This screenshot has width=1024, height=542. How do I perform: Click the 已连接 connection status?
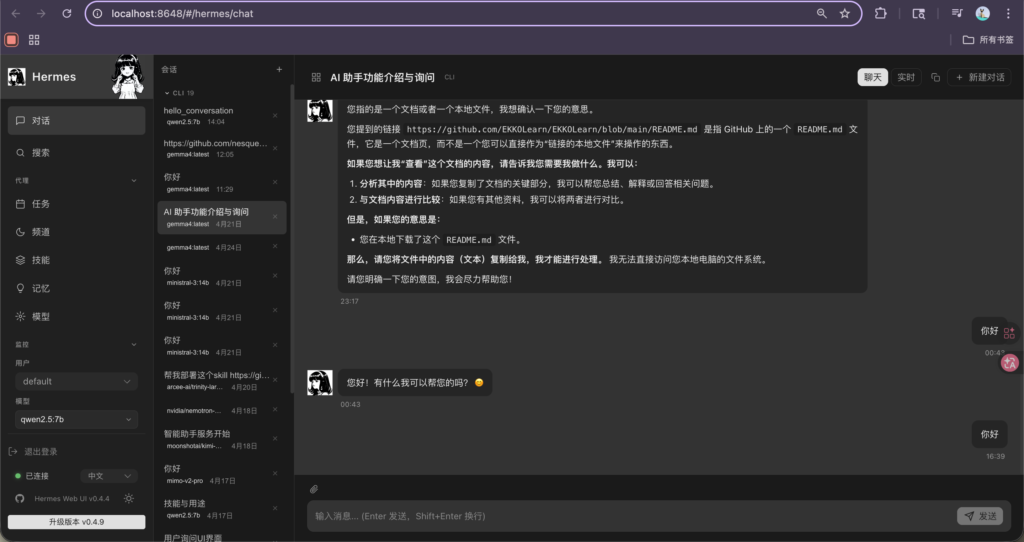click(31, 476)
